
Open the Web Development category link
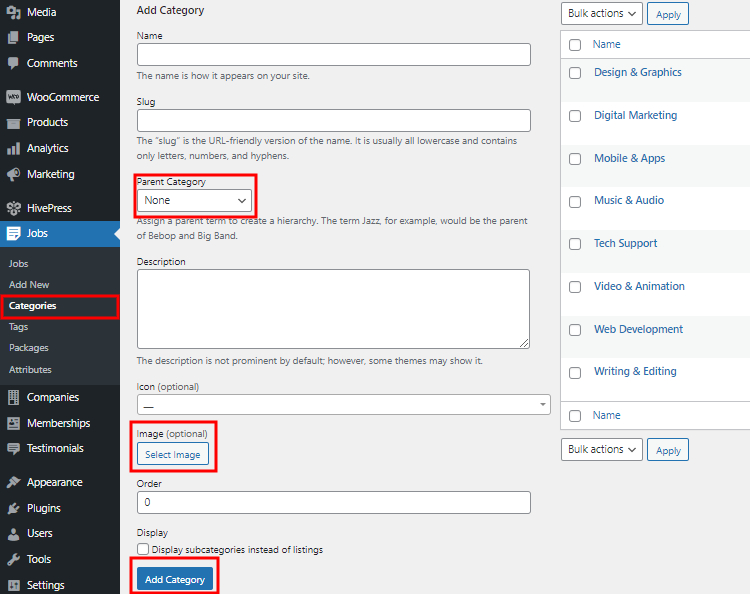click(639, 329)
